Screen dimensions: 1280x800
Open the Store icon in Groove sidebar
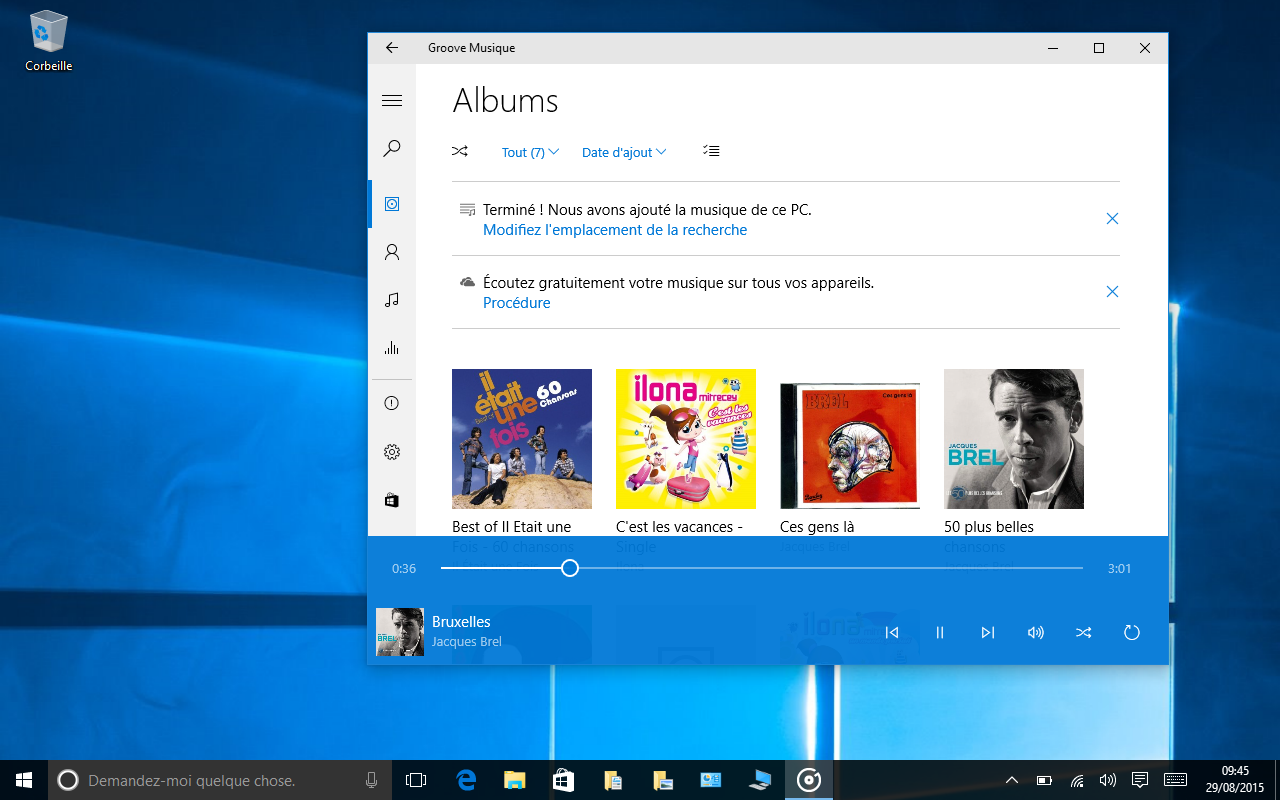tap(392, 500)
